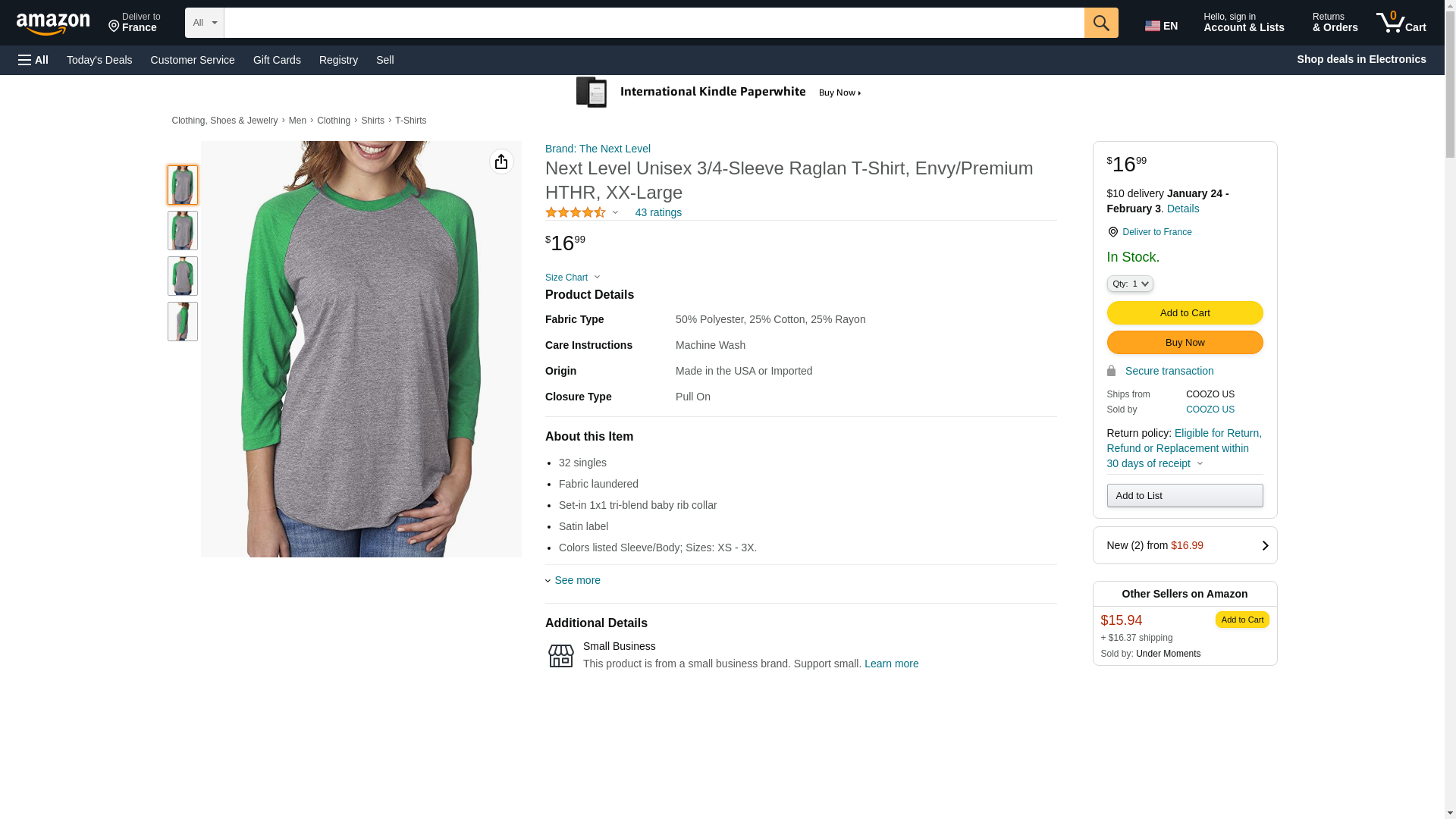The width and height of the screenshot is (1456, 819).
Task: Open Today's Deals in nav bar
Action: click(99, 60)
